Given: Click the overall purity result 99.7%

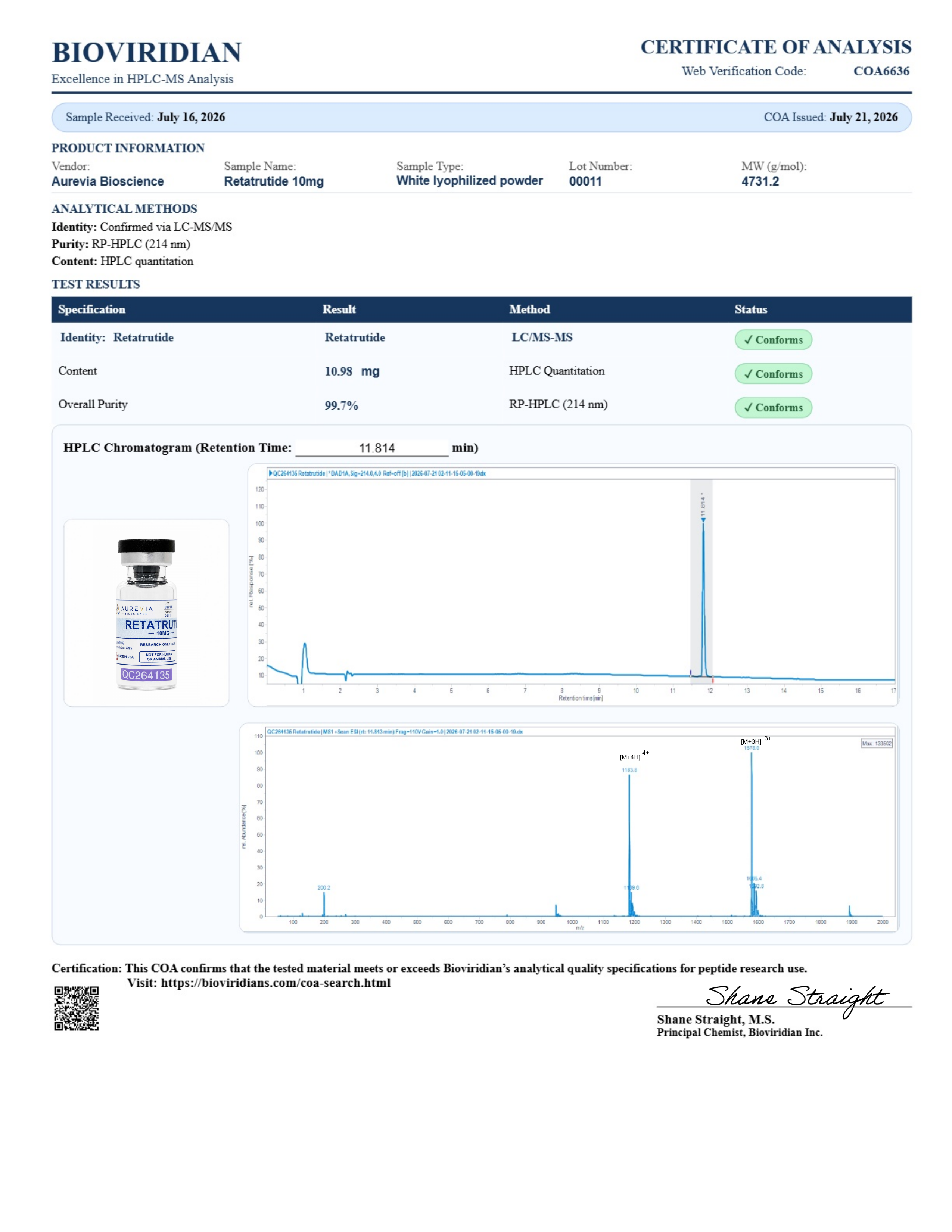Looking at the screenshot, I should (341, 405).
